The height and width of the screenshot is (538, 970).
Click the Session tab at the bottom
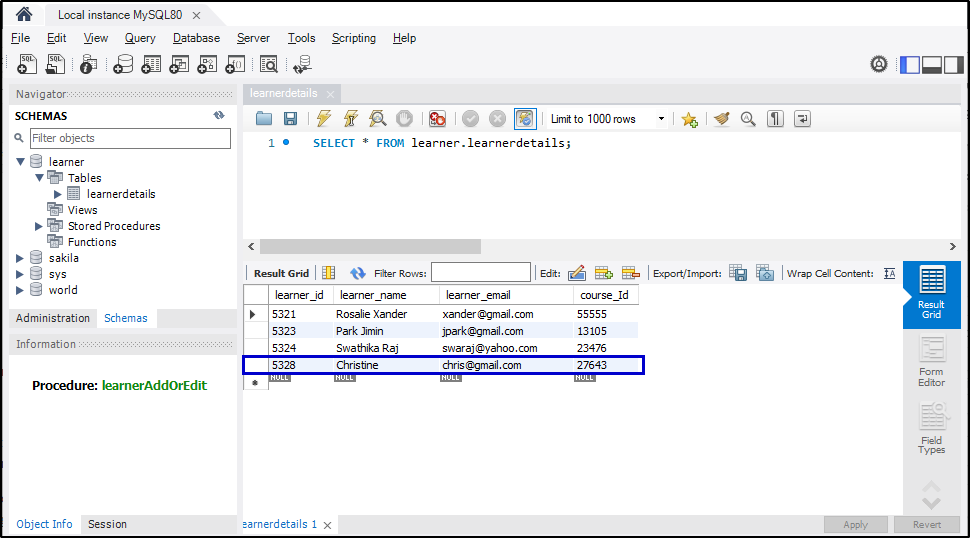107,524
